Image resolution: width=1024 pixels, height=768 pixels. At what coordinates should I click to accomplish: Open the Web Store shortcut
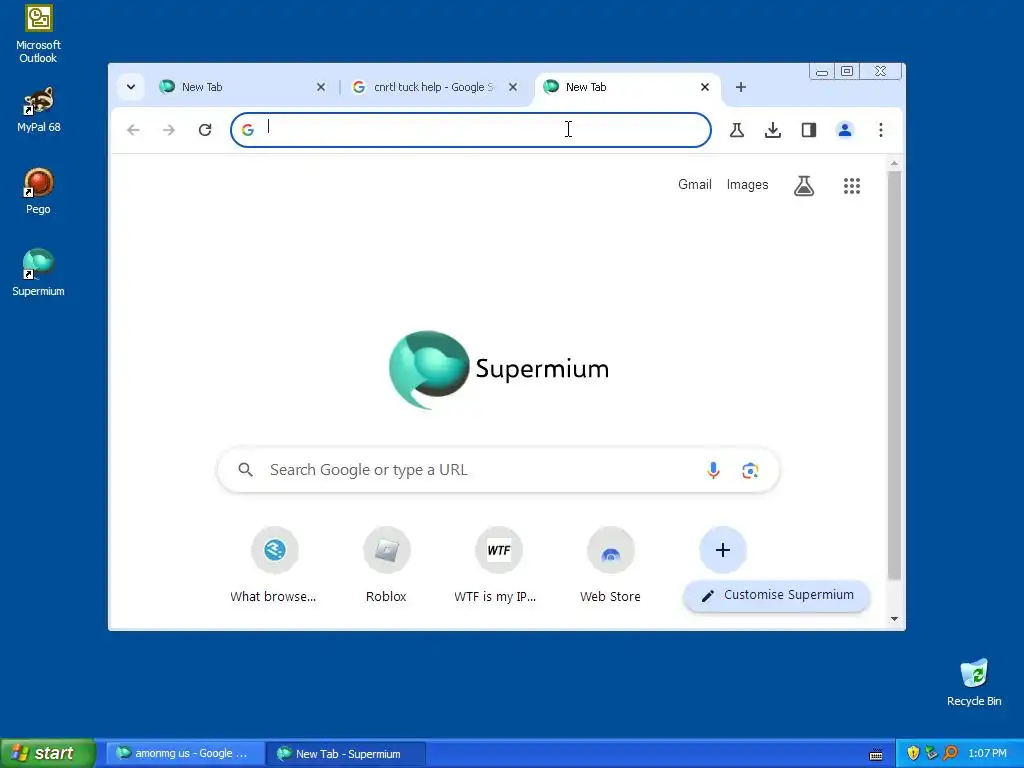click(611, 566)
